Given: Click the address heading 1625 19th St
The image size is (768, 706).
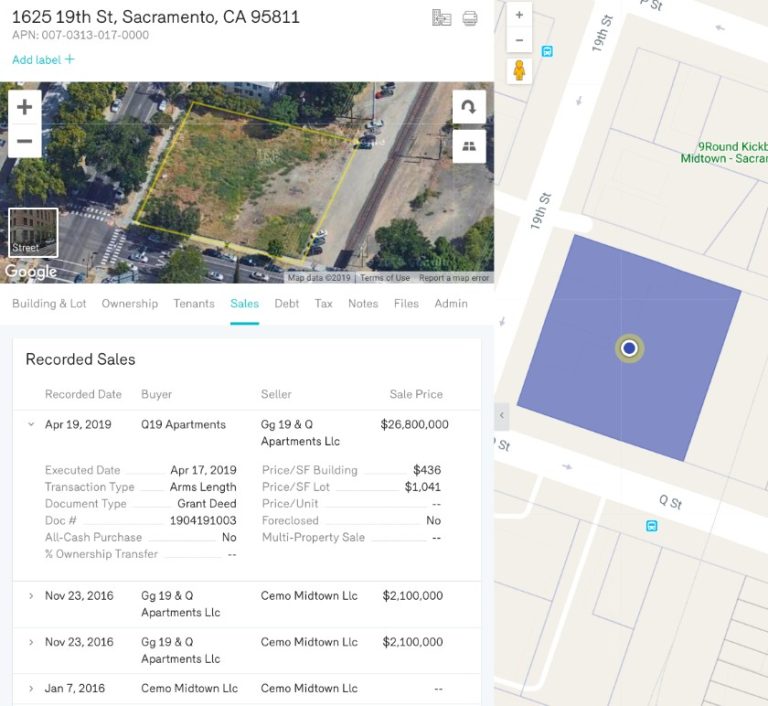Looking at the screenshot, I should (x=155, y=17).
